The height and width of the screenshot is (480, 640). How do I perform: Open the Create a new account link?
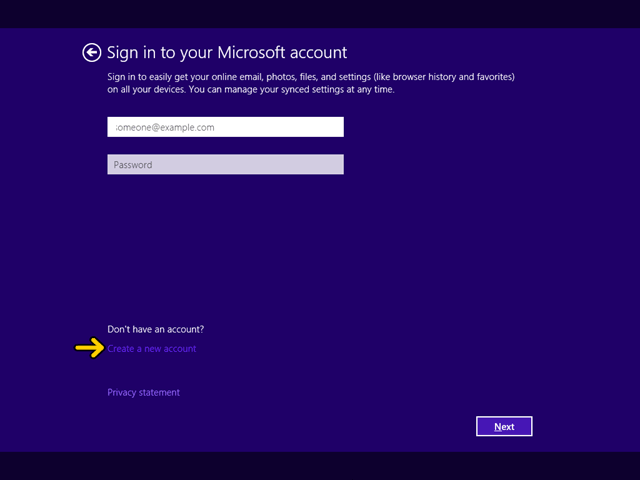[x=152, y=349]
